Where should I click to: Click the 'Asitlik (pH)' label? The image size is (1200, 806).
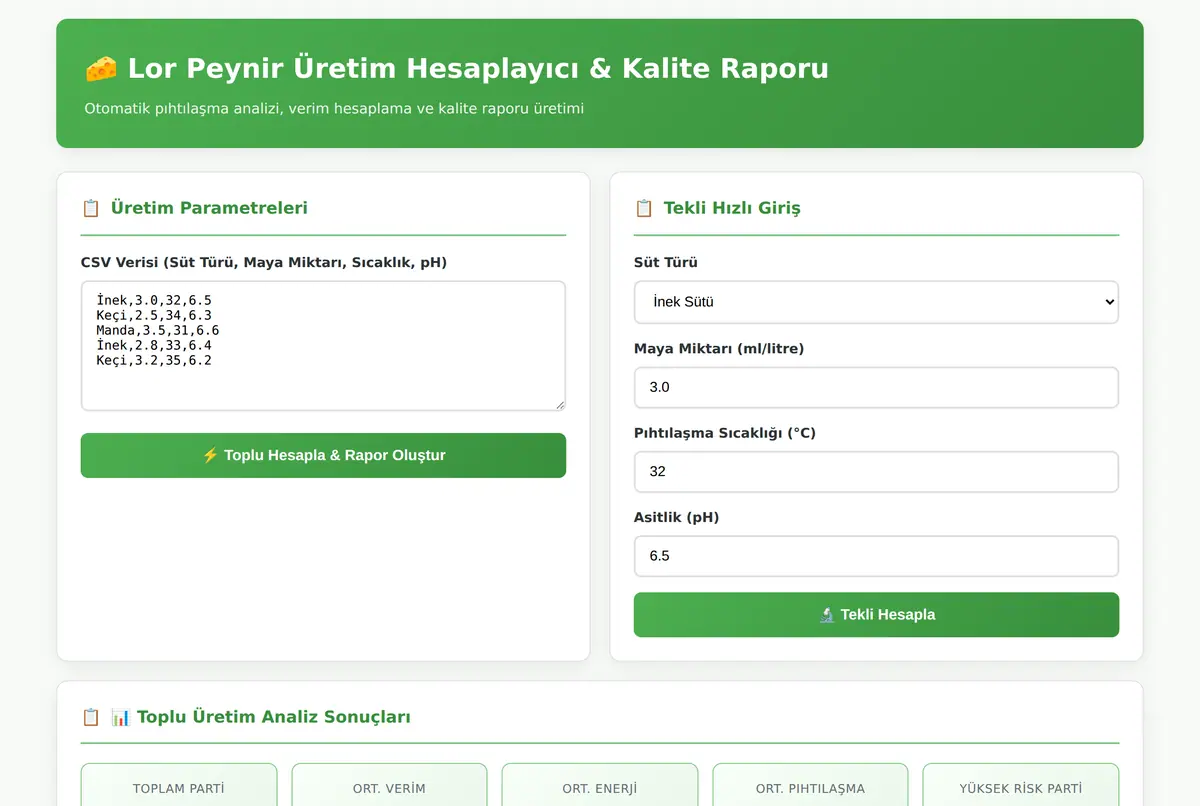[x=676, y=517]
